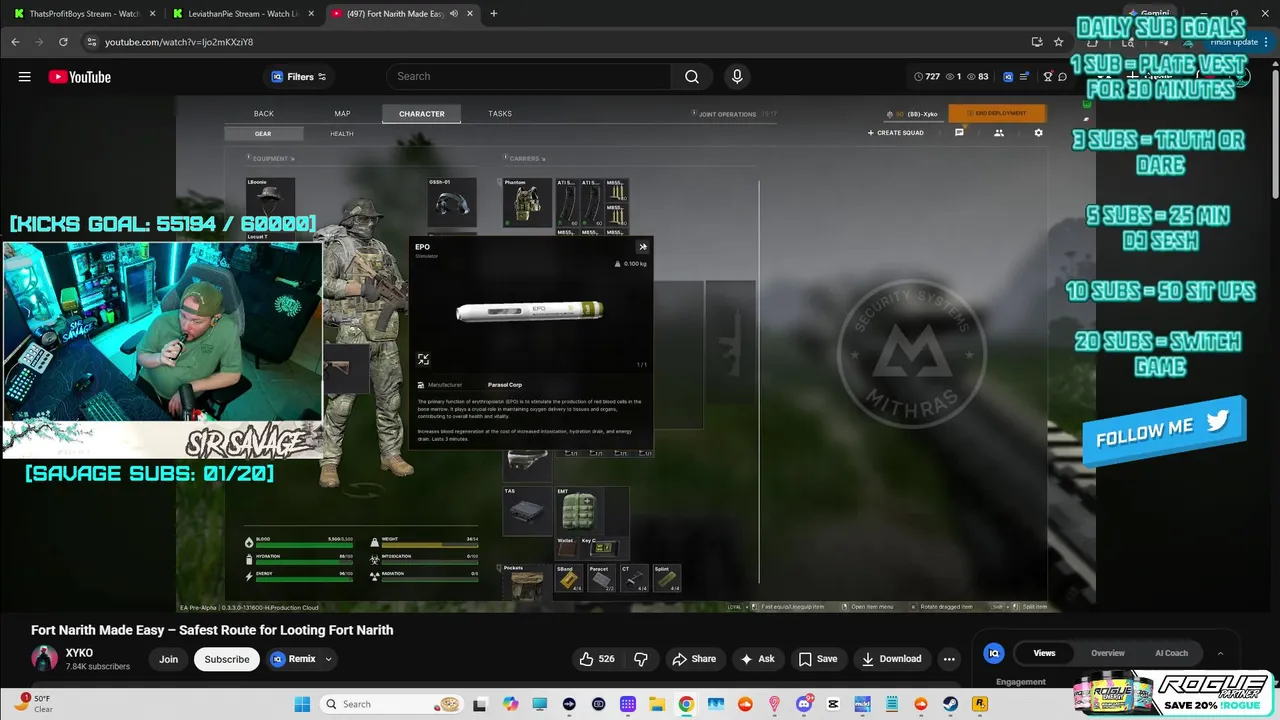The height and width of the screenshot is (720, 1280).
Task: Select the SBand pocket item
Action: tap(568, 578)
